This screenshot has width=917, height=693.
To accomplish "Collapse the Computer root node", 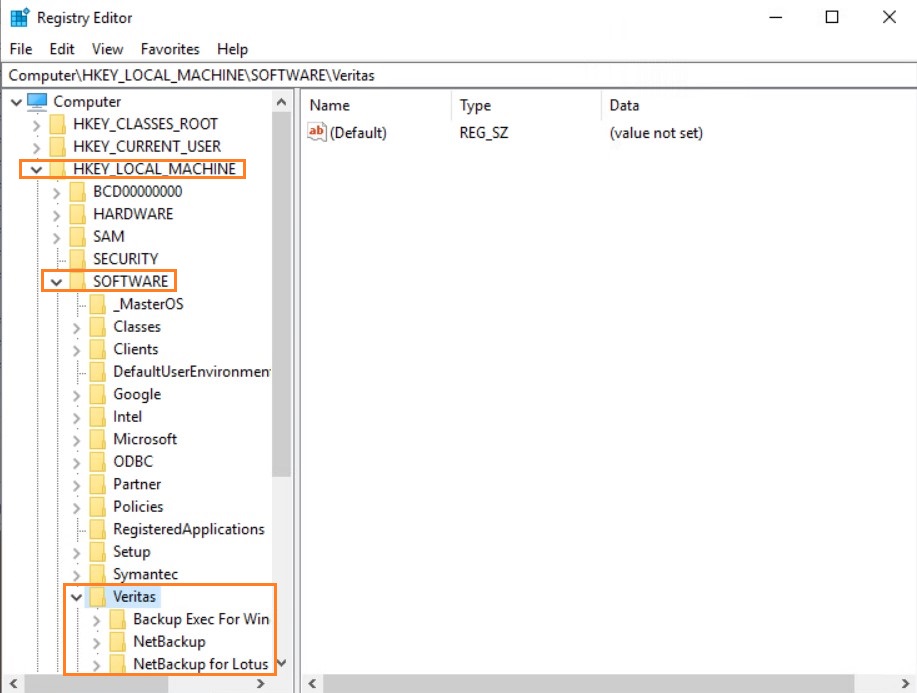I will coord(16,103).
